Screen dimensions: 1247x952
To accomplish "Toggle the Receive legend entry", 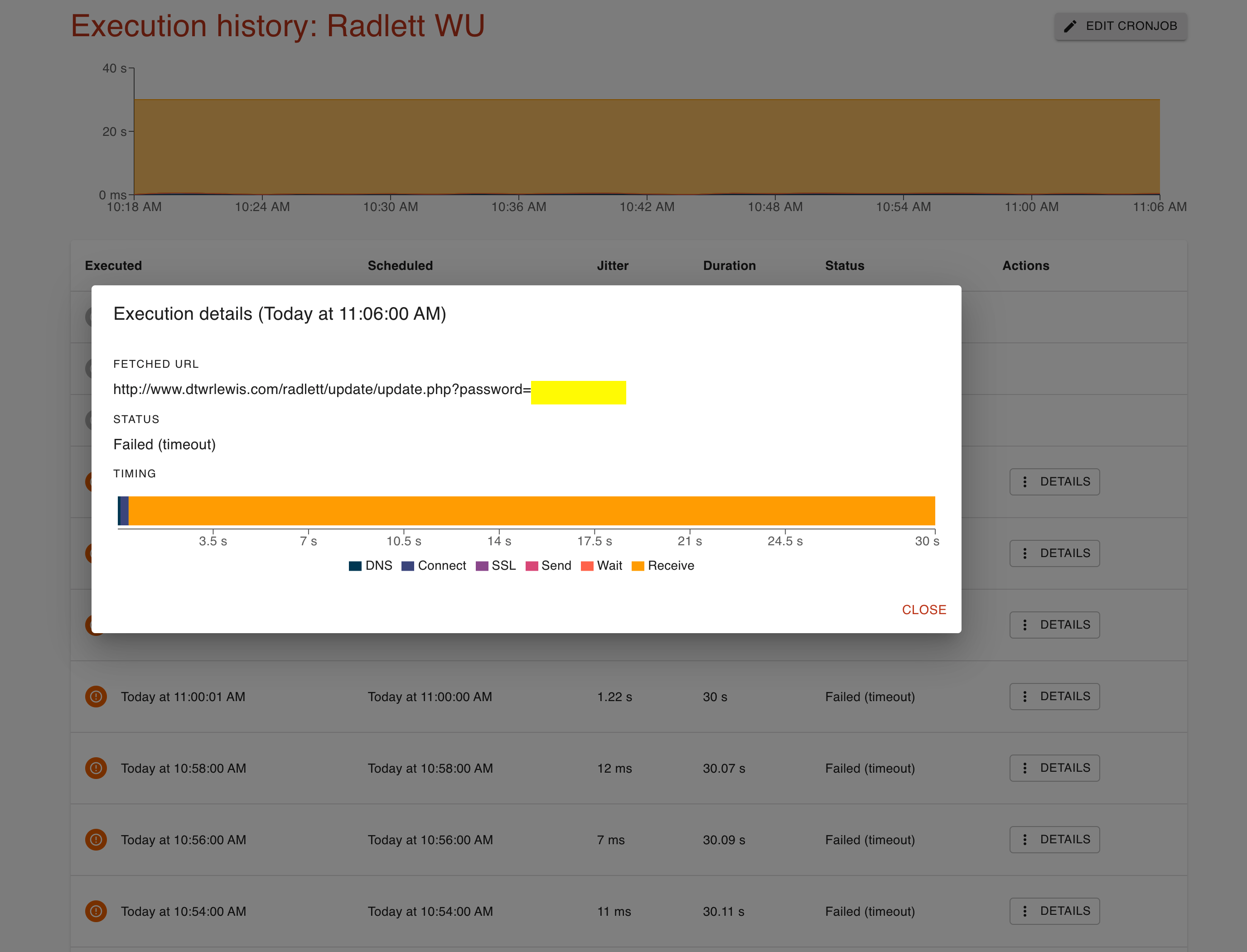I will pos(662,566).
